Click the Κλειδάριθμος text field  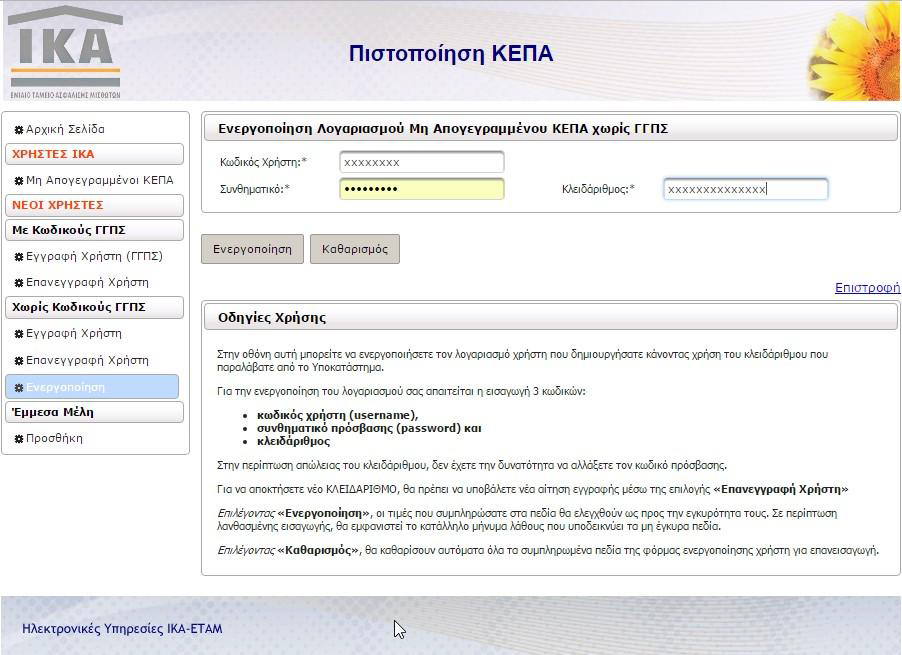(745, 189)
